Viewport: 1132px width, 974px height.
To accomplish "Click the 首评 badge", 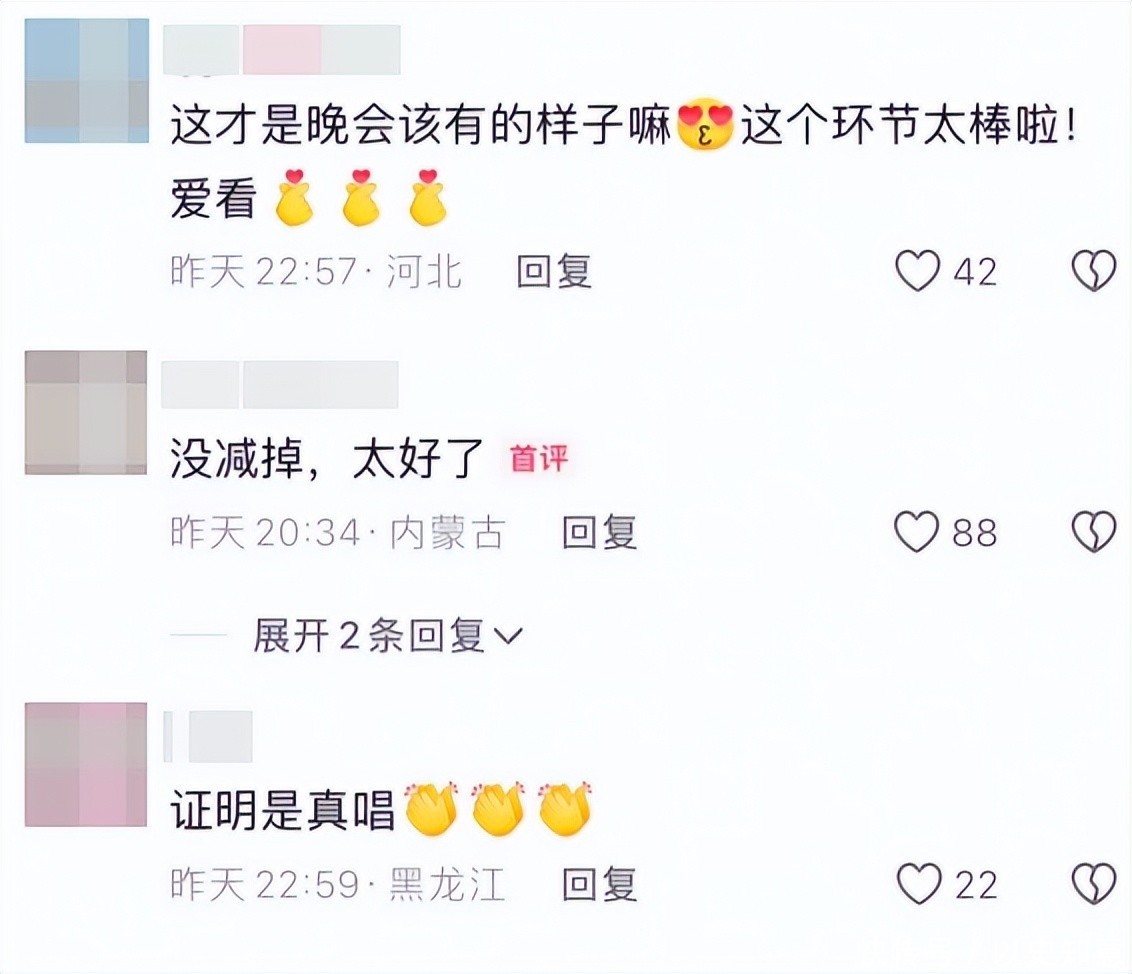I will [539, 459].
